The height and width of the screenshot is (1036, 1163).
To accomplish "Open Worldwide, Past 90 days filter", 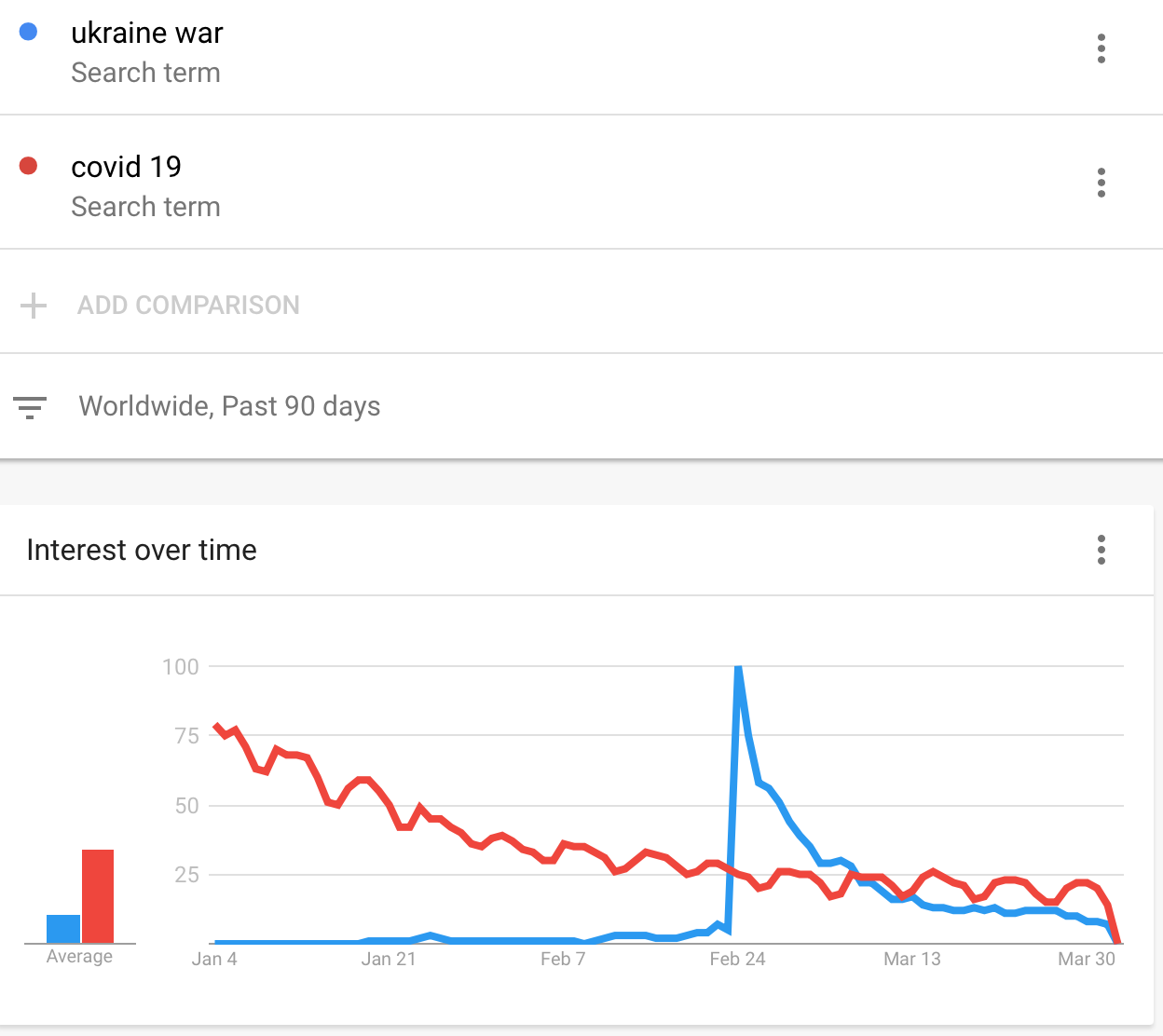I will point(229,406).
